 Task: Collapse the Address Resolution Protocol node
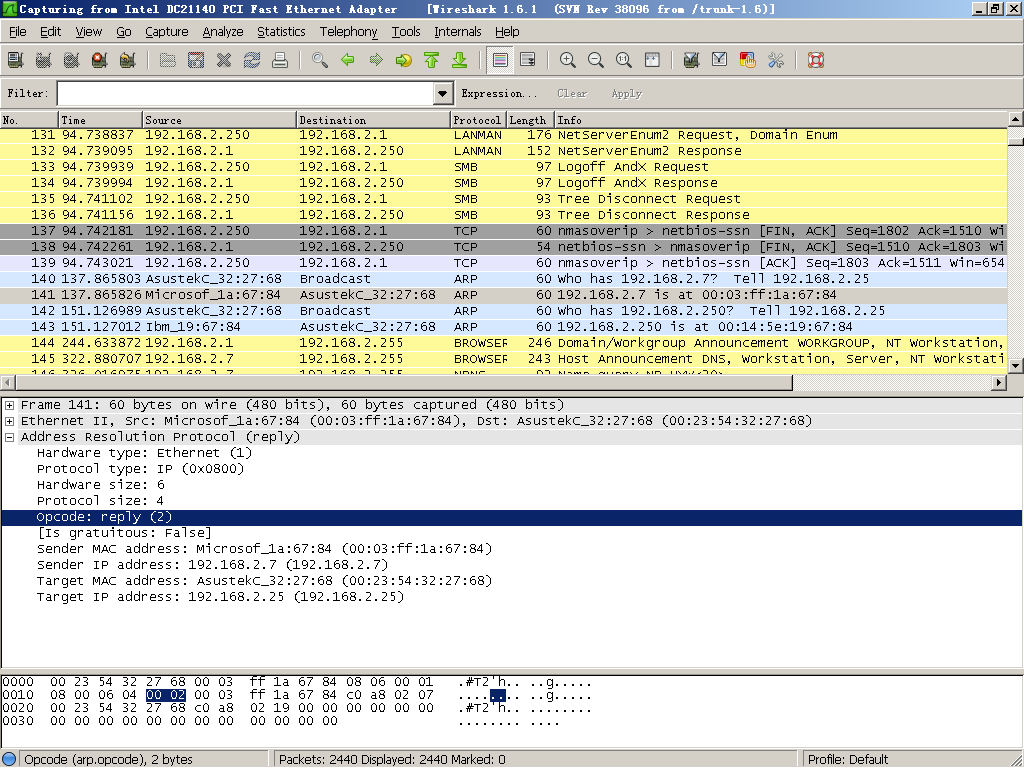click(x=10, y=437)
